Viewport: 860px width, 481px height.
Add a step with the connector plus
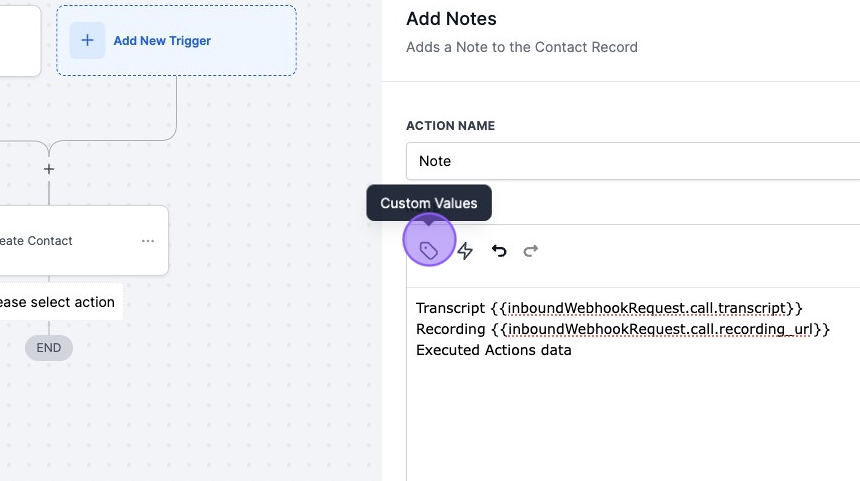(x=49, y=169)
